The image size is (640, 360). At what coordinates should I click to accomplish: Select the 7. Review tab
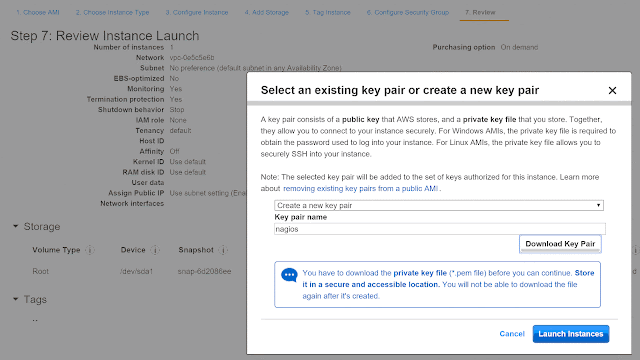[480, 13]
